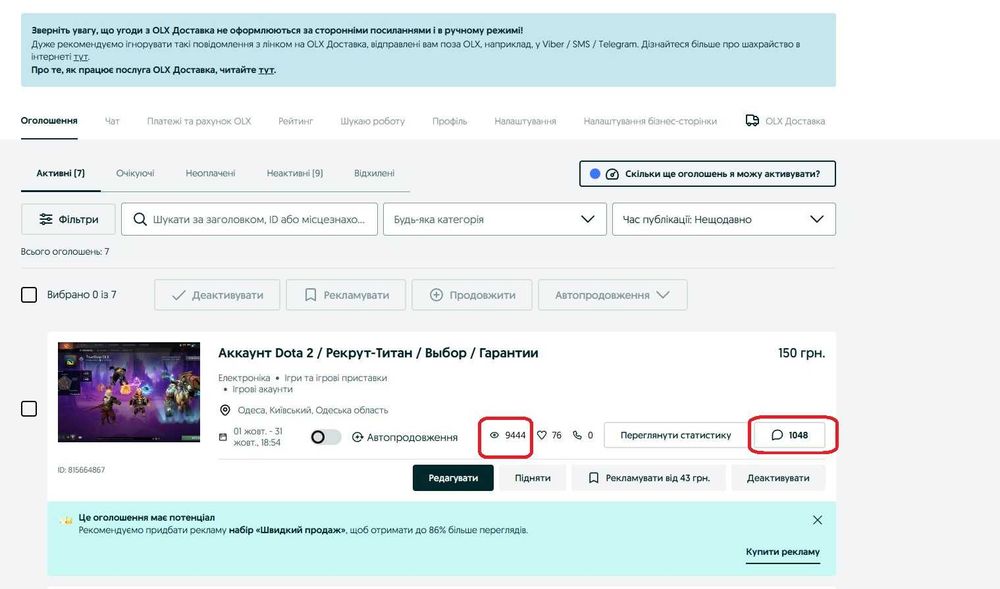Open the Чат menu item
This screenshot has width=1000, height=589.
tap(112, 121)
